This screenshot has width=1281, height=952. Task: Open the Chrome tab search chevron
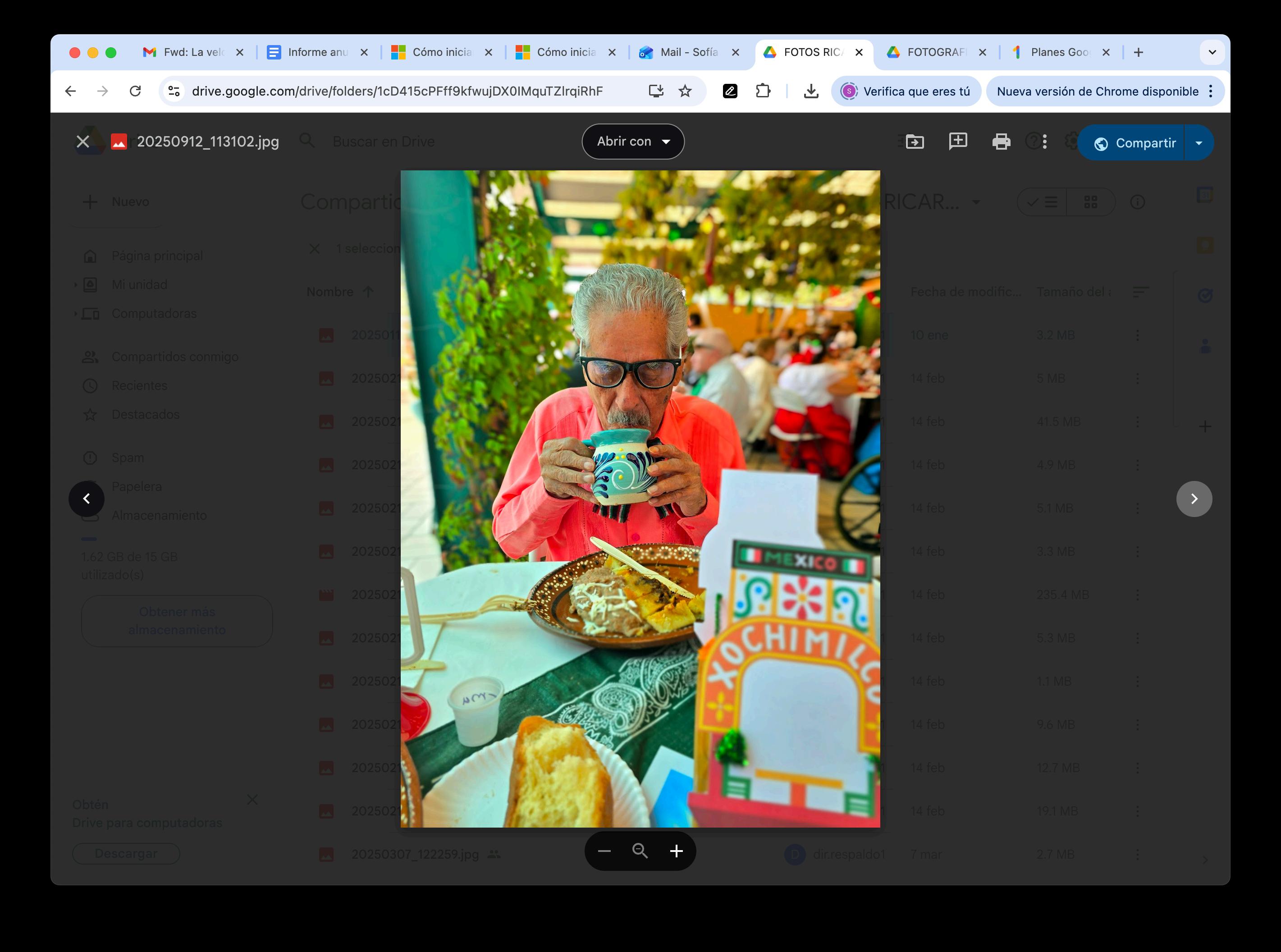tap(1212, 52)
